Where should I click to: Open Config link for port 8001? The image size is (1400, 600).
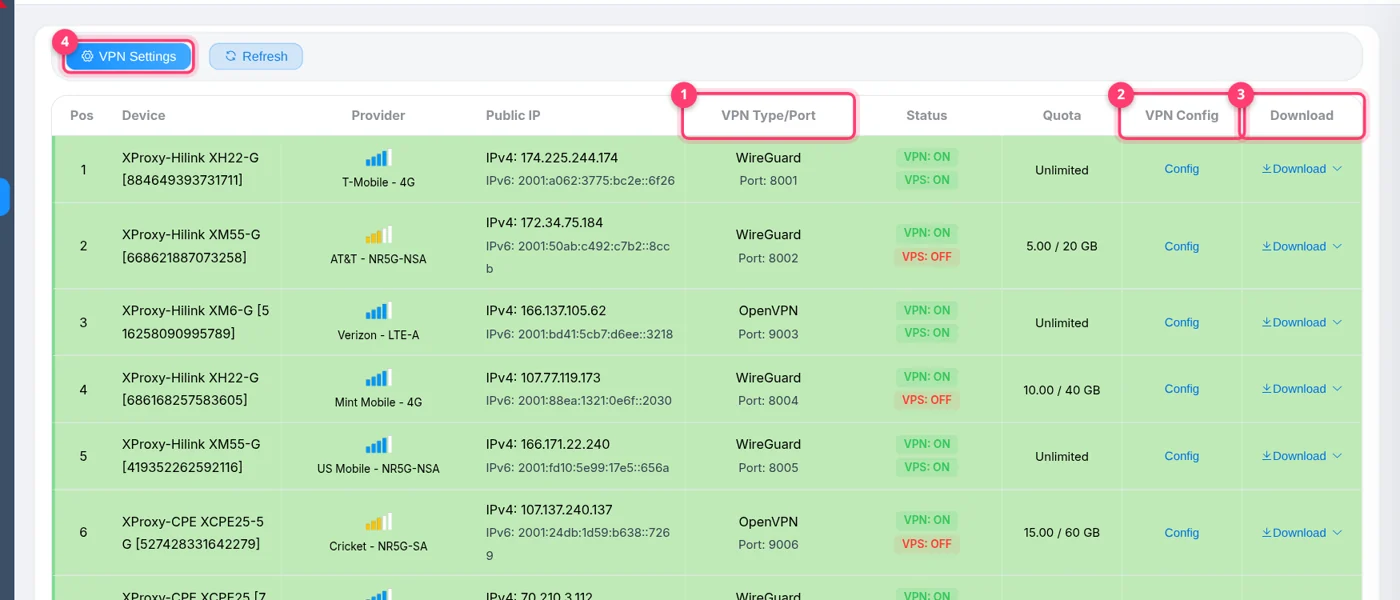pyautogui.click(x=1181, y=169)
